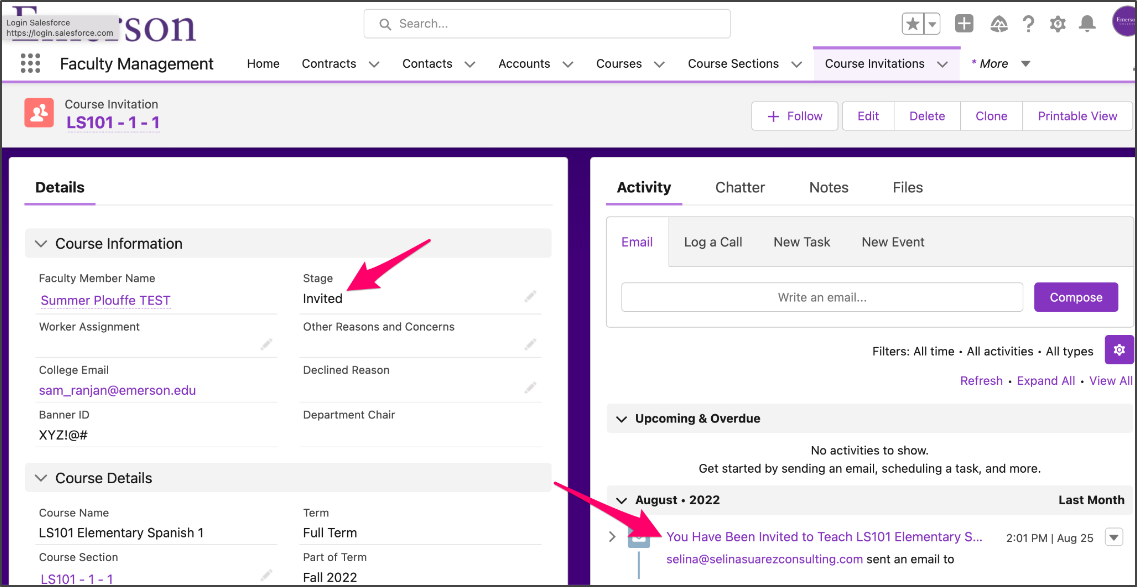Collapse the Course Information section
Viewport: 1137px width, 587px height.
click(41, 243)
